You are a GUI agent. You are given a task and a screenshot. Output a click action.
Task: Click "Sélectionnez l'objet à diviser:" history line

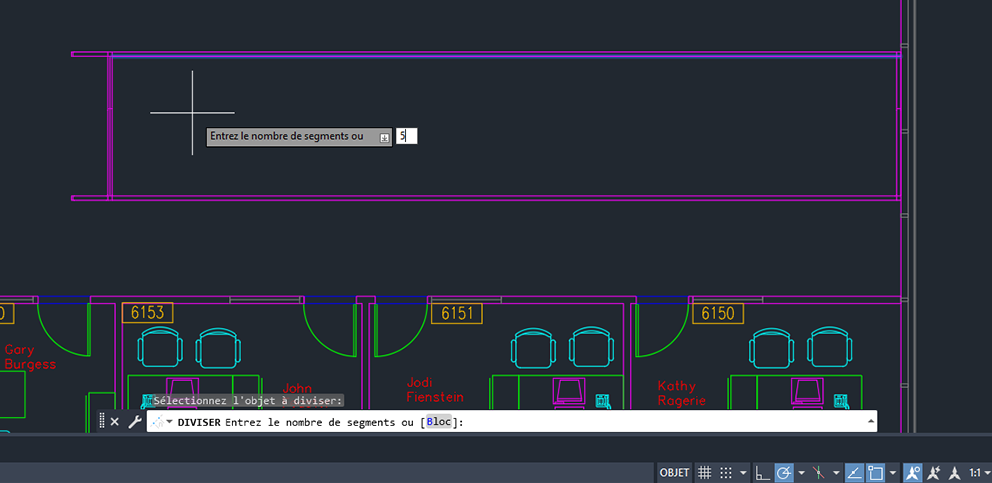pyautogui.click(x=249, y=400)
